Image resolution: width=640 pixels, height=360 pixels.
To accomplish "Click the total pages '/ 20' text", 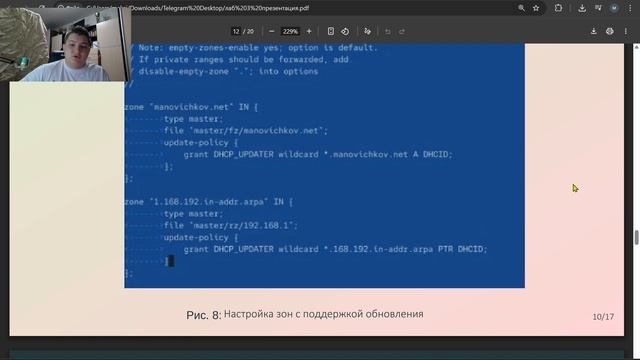I will click(248, 31).
